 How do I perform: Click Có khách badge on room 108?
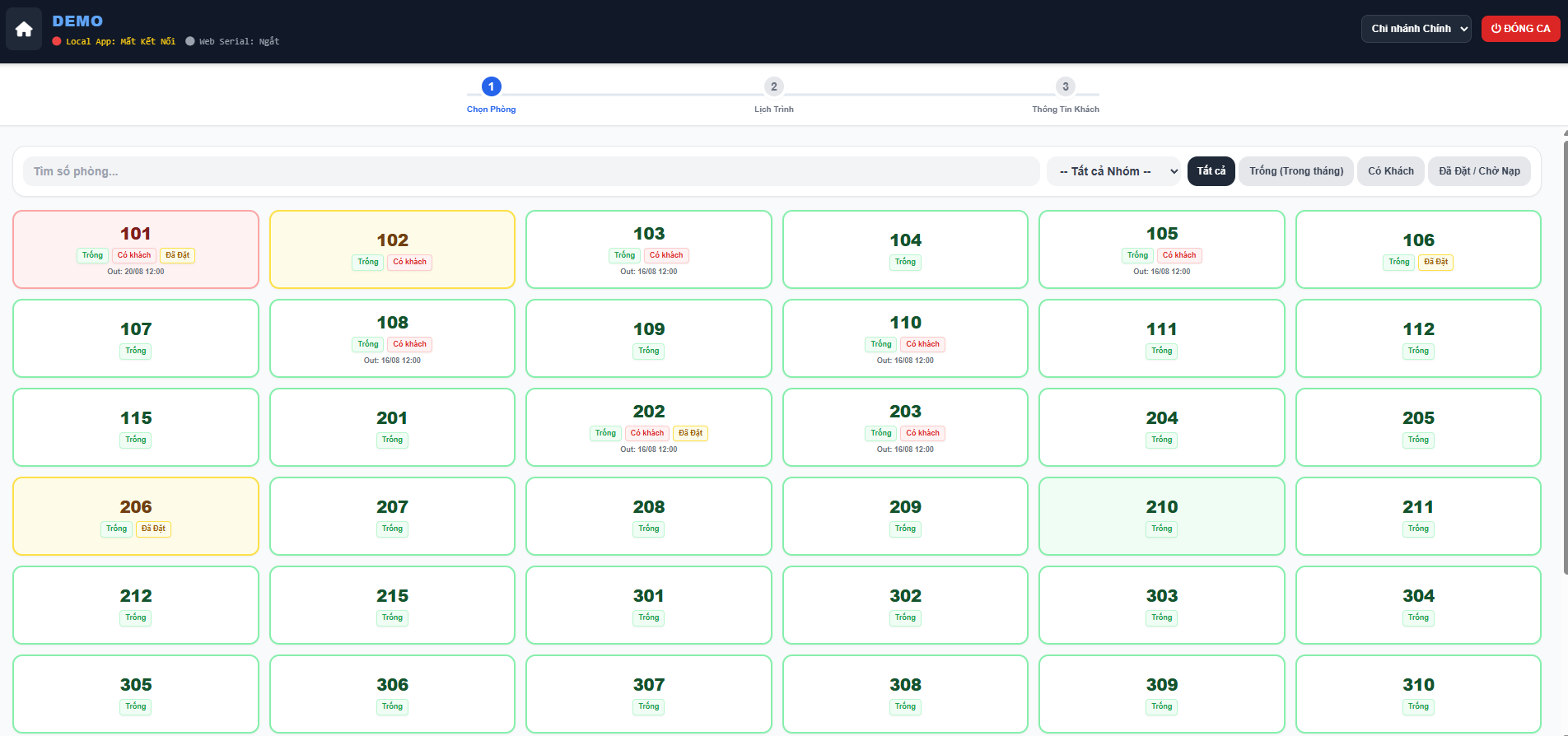[409, 344]
